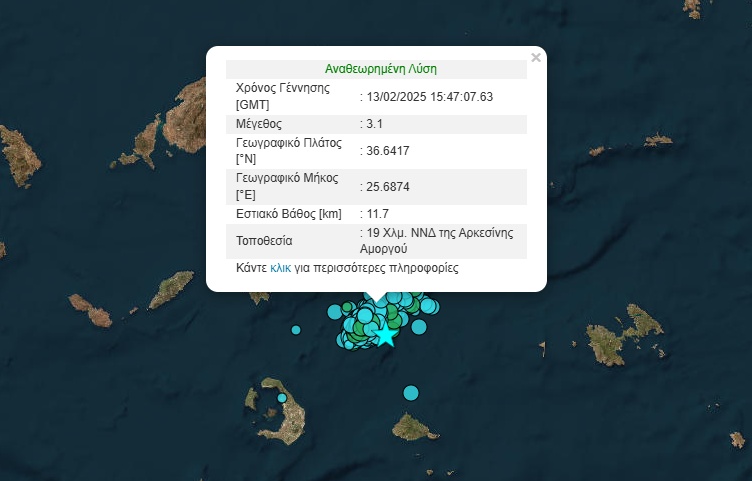Click the latitude value 36.6417
The width and height of the screenshot is (752, 481).
(x=387, y=151)
